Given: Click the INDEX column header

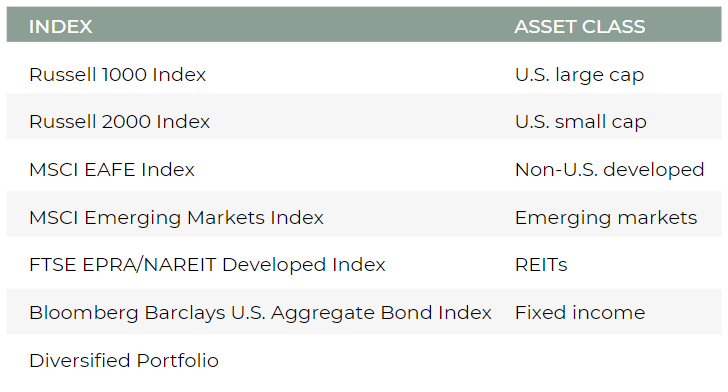Looking at the screenshot, I should pos(60,26).
